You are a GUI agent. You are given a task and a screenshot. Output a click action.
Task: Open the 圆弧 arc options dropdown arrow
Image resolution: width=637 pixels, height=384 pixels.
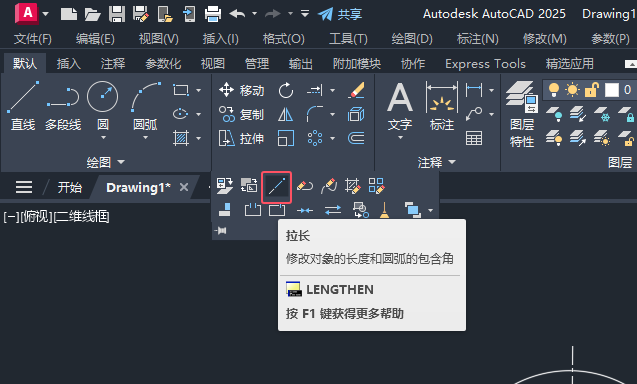[145, 138]
